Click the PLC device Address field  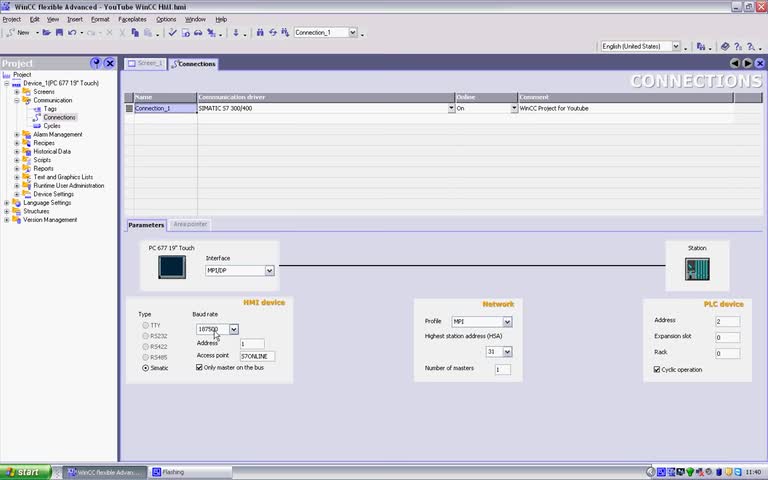727,322
